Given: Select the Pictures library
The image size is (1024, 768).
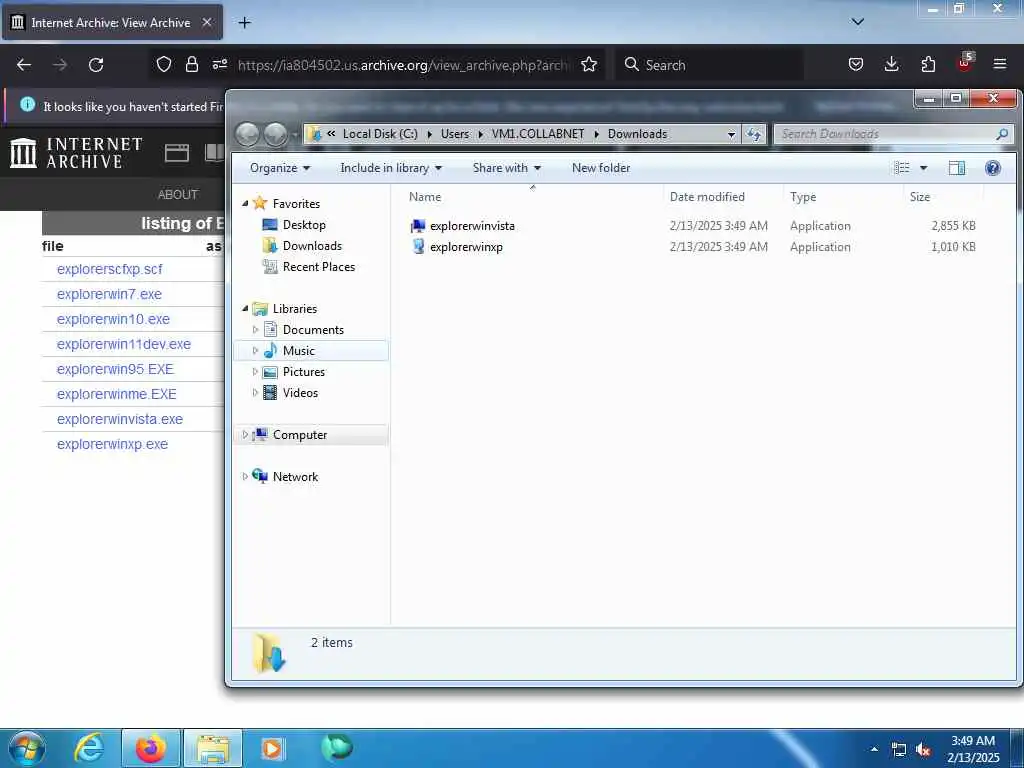Looking at the screenshot, I should click(x=293, y=372).
